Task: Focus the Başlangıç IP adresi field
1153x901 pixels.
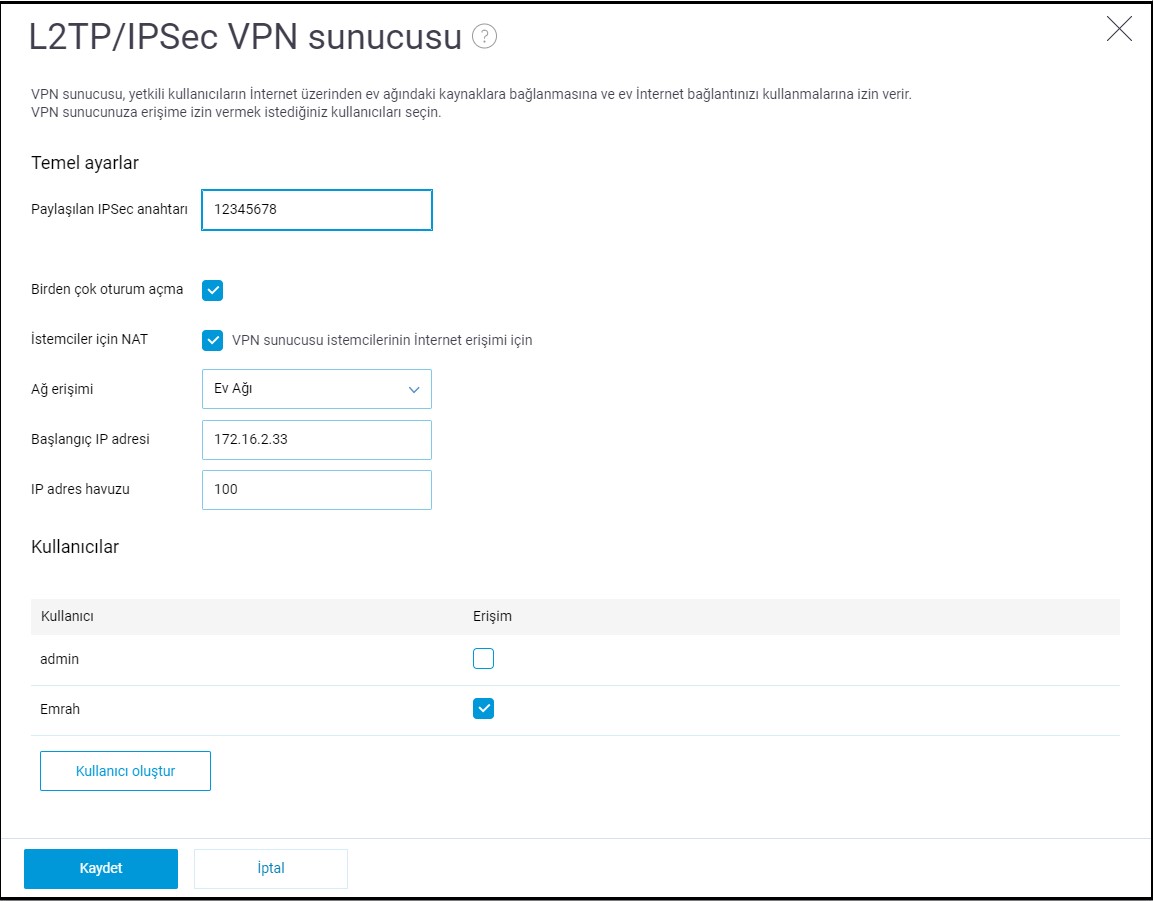Action: tap(316, 440)
